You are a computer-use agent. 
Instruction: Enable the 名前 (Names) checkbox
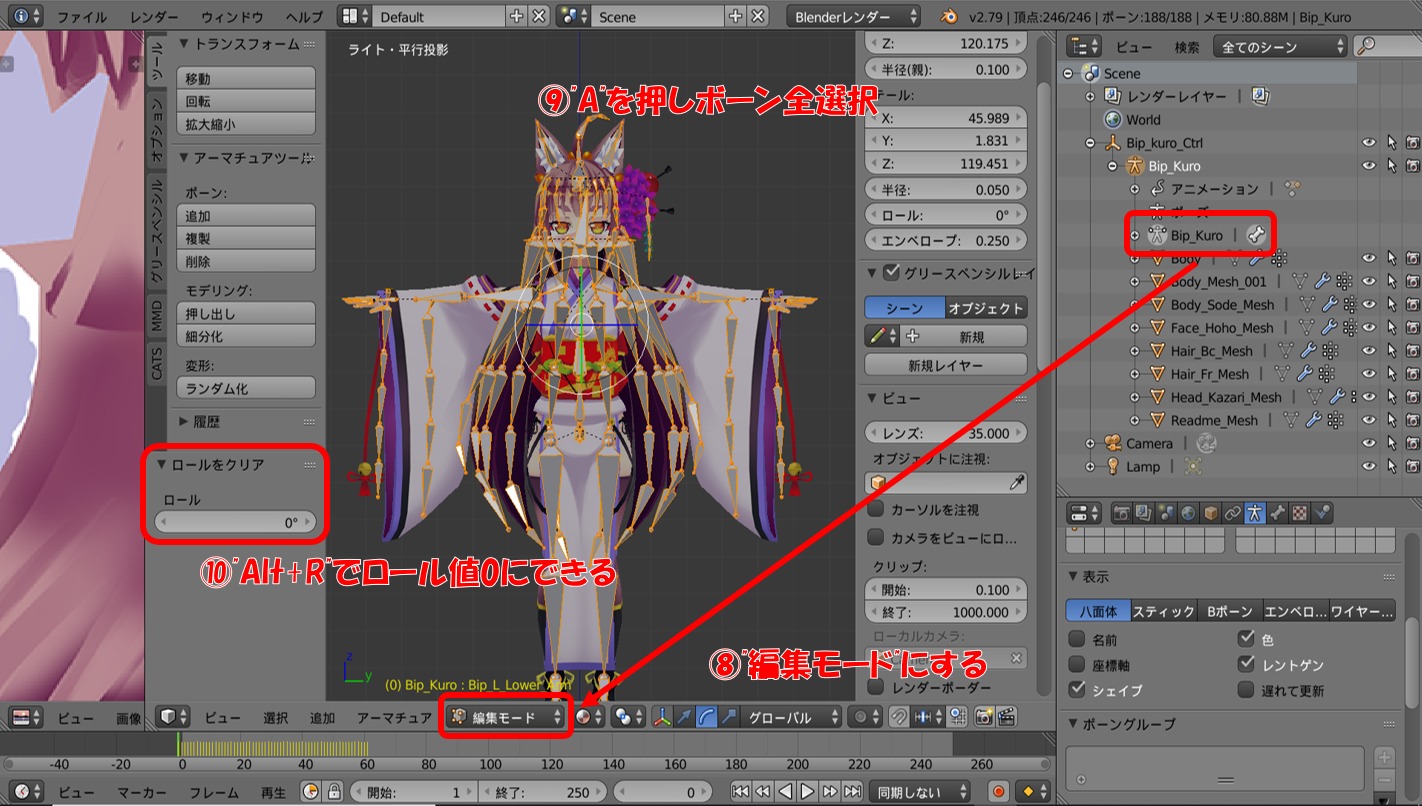[1077, 639]
